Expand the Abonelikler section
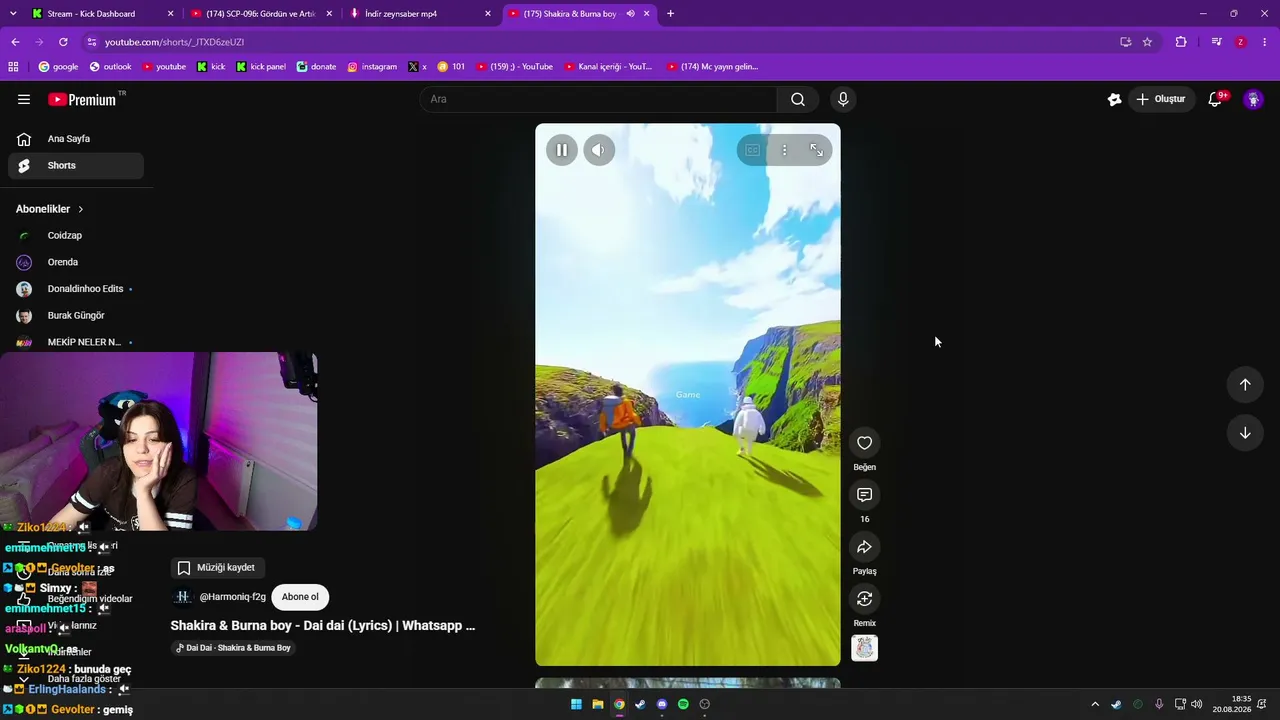This screenshot has height=720, width=1280. pyautogui.click(x=50, y=209)
